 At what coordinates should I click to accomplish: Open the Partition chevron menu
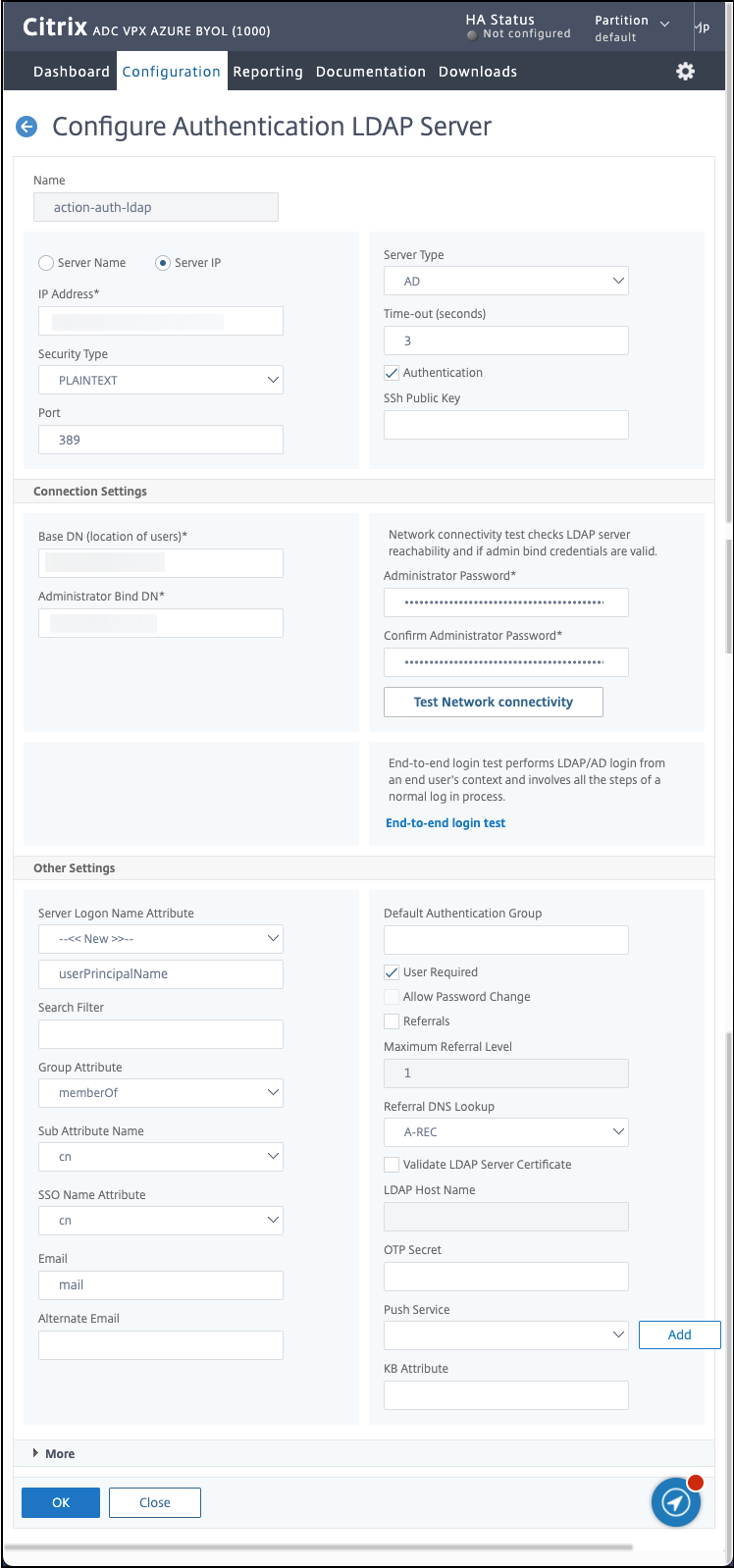pyautogui.click(x=665, y=23)
